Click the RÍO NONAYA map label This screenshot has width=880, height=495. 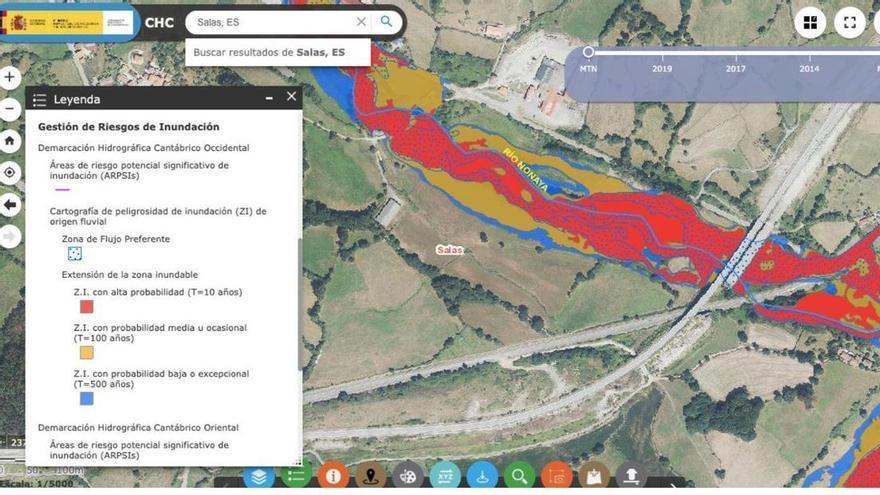[x=525, y=169]
